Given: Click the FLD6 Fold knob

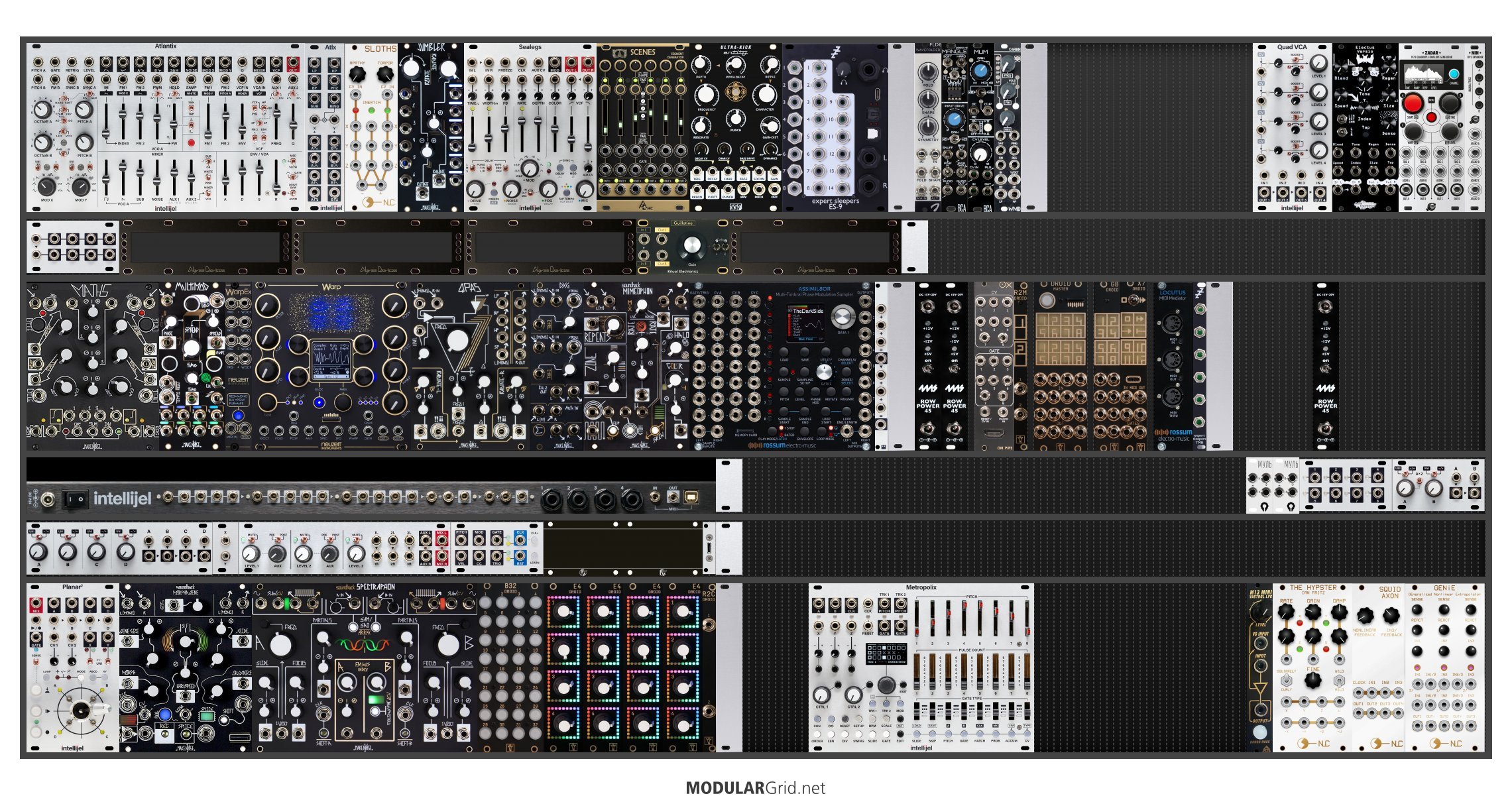Looking at the screenshot, I should click(928, 71).
